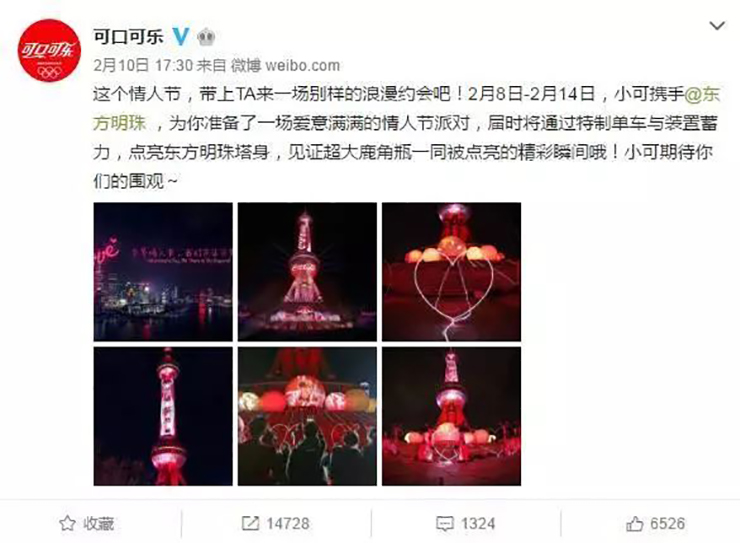740x543 pixels.
Task: View the crowd watching spheres thumbnail
Action: click(x=307, y=416)
